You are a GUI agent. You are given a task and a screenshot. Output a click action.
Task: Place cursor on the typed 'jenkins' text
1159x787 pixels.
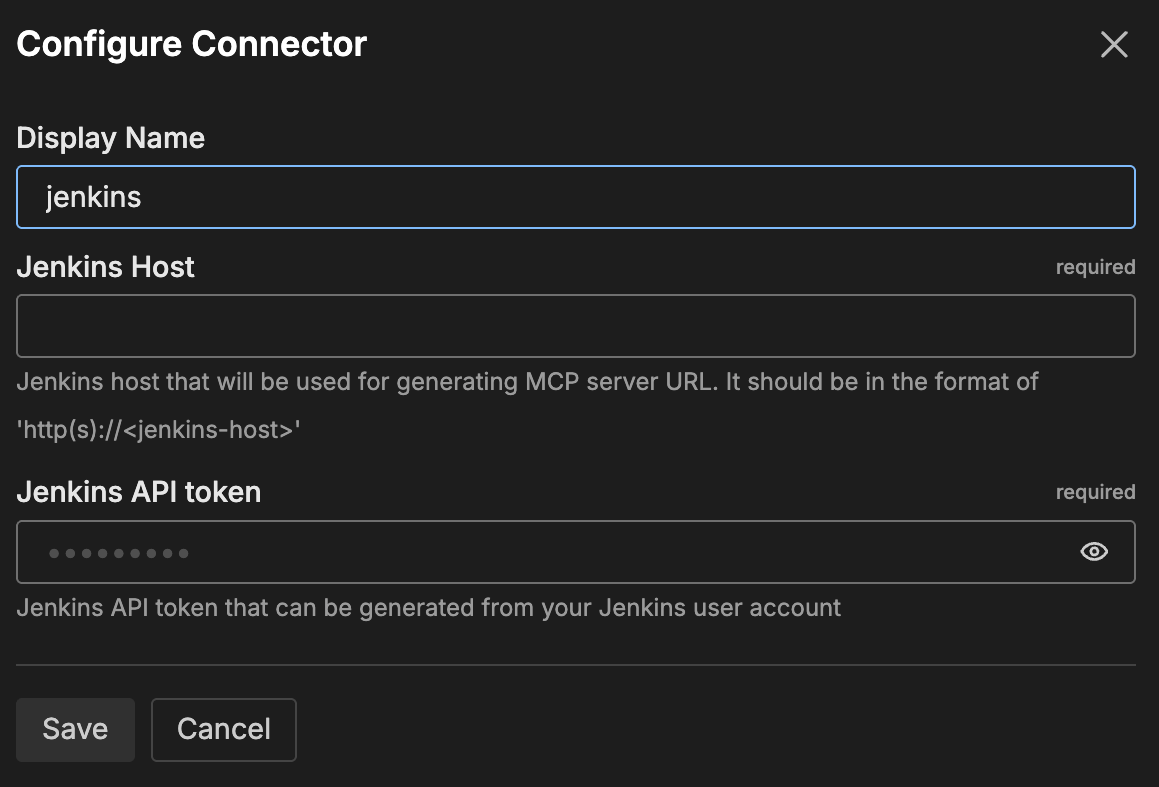click(x=93, y=197)
